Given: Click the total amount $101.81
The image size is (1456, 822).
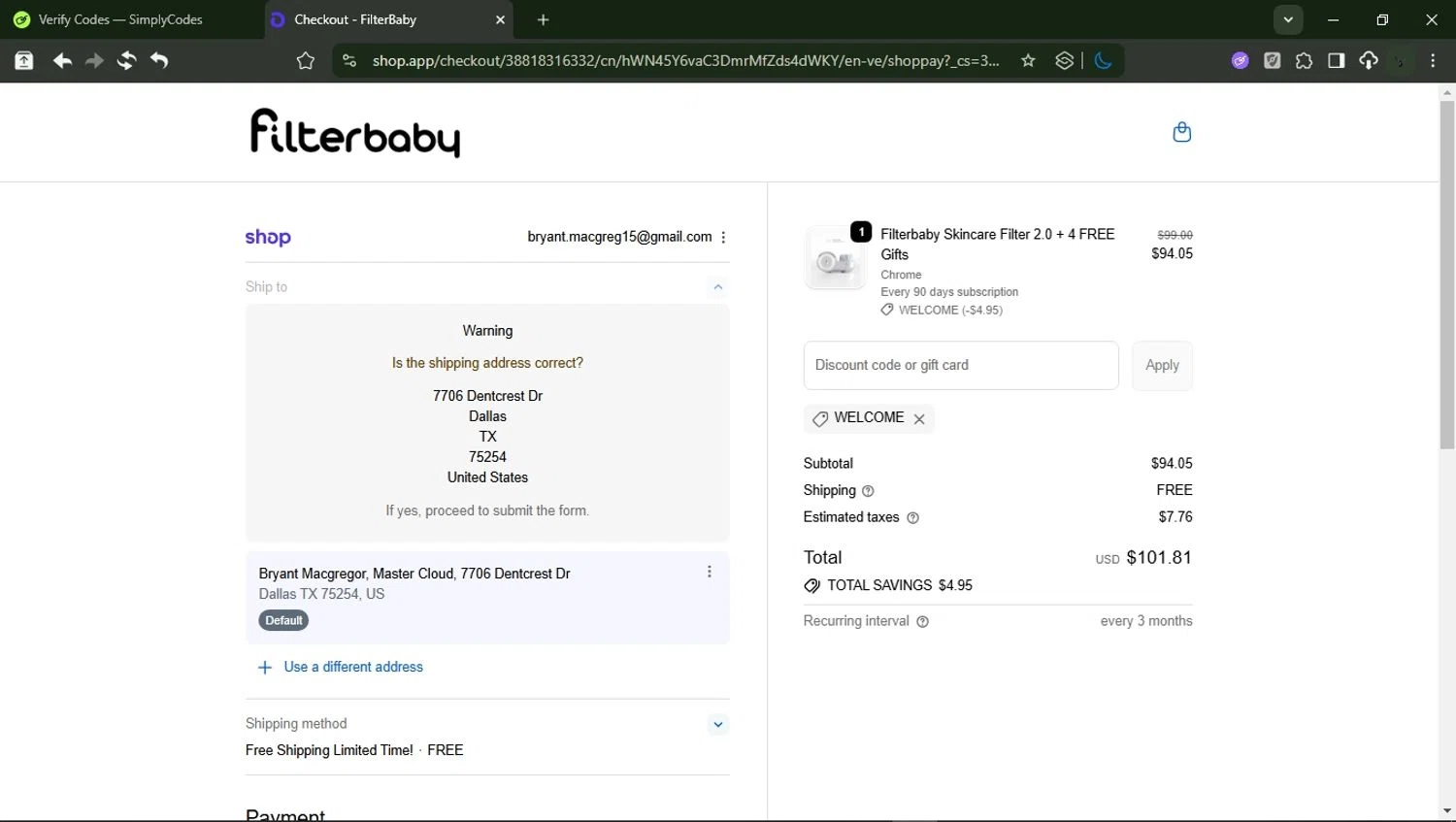Looking at the screenshot, I should [x=1159, y=558].
